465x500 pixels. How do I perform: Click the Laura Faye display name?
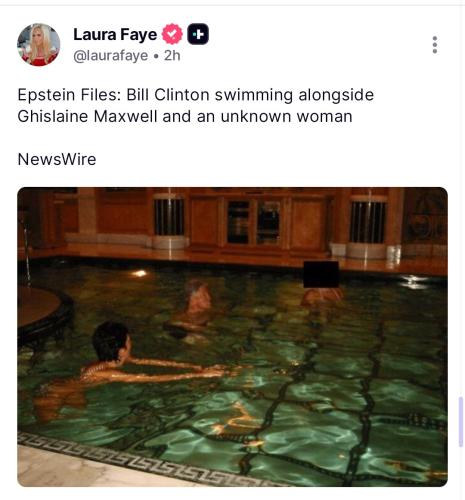(x=115, y=34)
